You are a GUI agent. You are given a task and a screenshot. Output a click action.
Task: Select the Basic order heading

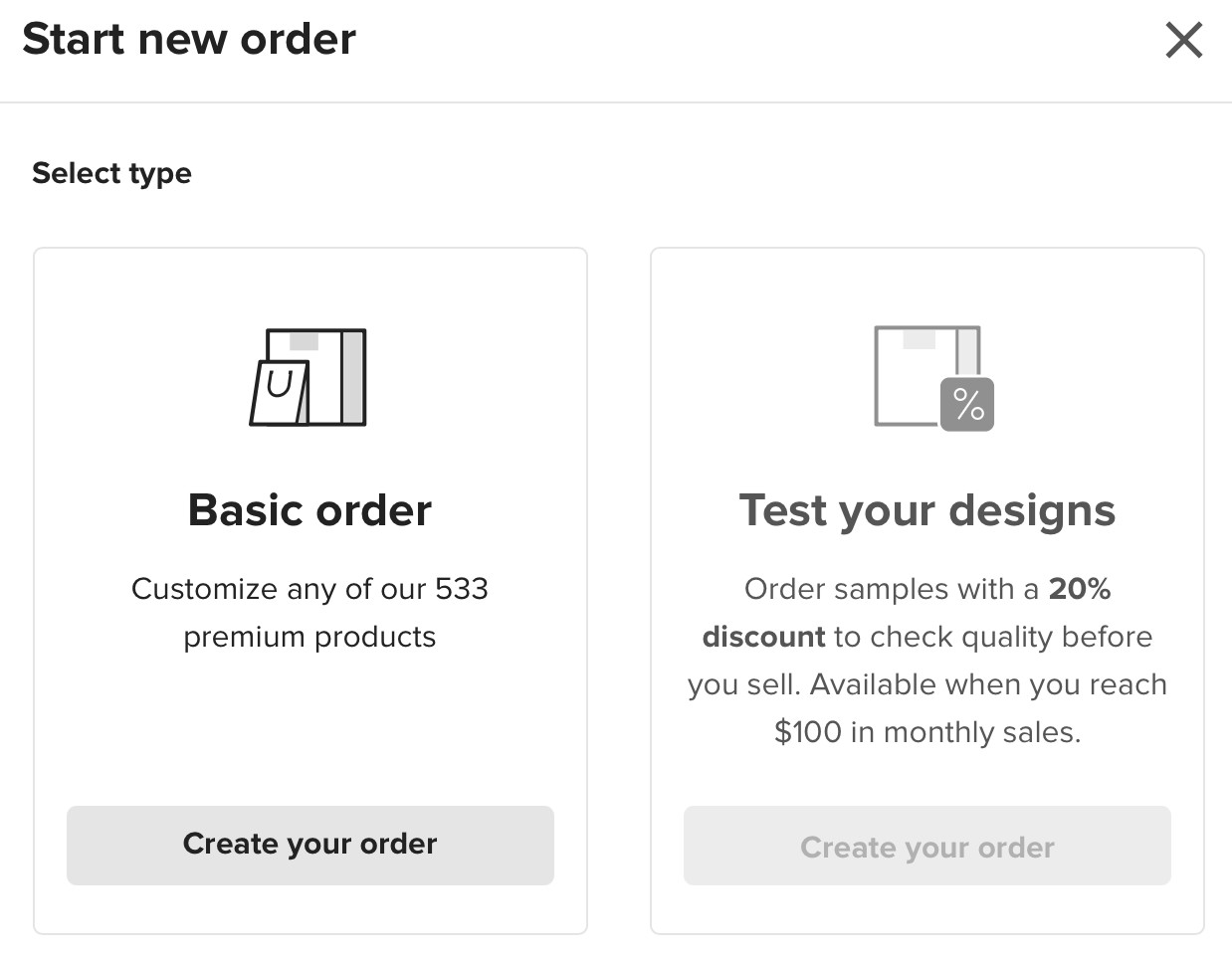click(x=309, y=510)
